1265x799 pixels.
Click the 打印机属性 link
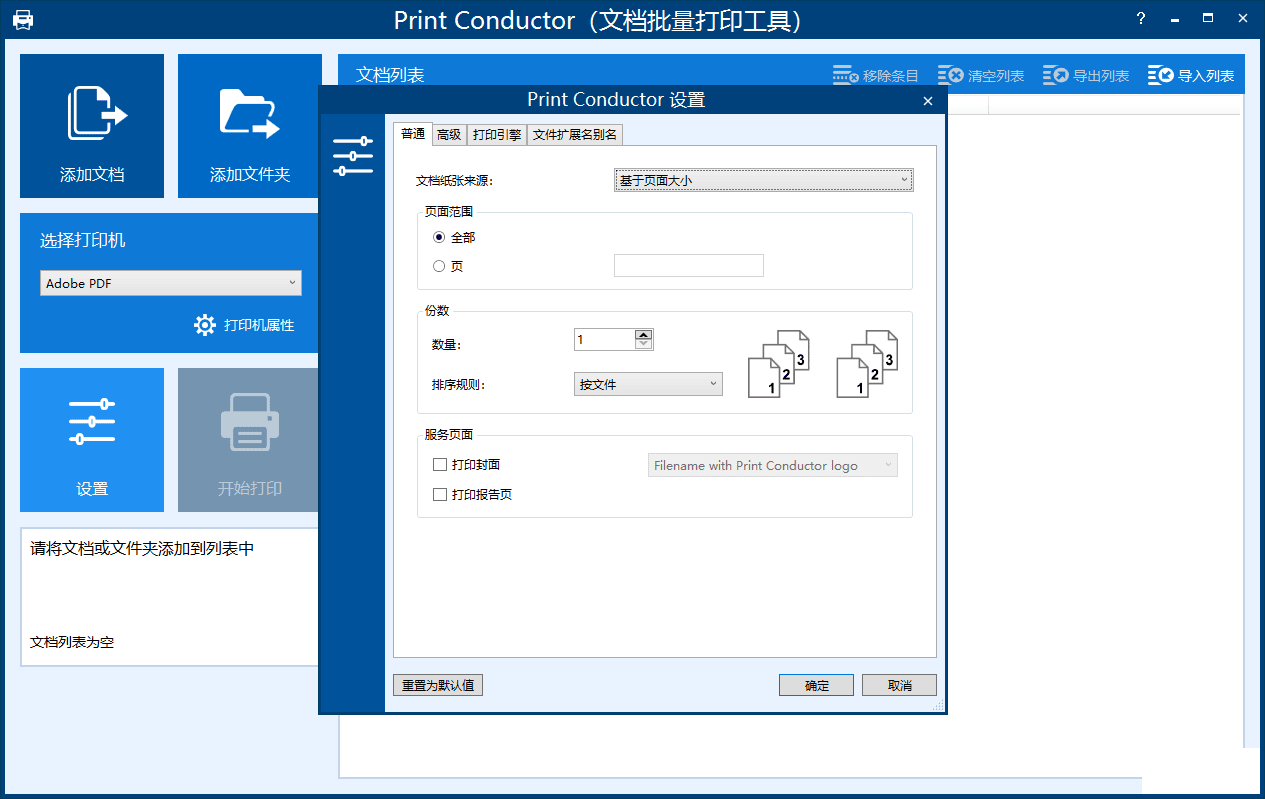click(259, 325)
